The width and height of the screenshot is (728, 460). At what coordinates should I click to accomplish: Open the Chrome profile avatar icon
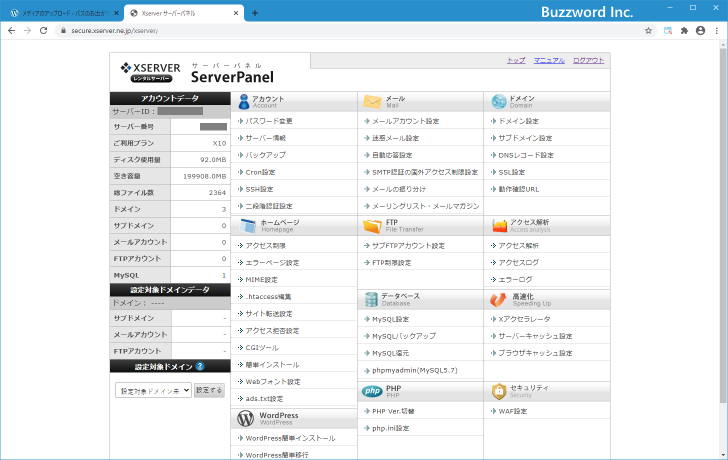(701, 31)
